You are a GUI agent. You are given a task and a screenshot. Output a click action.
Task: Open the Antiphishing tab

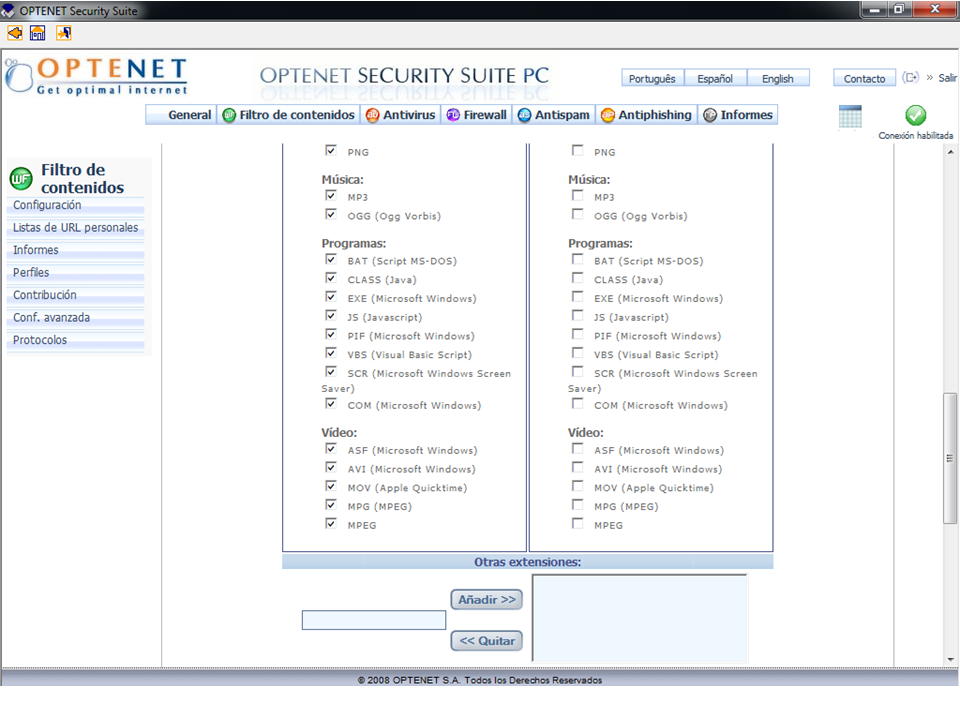(x=646, y=115)
